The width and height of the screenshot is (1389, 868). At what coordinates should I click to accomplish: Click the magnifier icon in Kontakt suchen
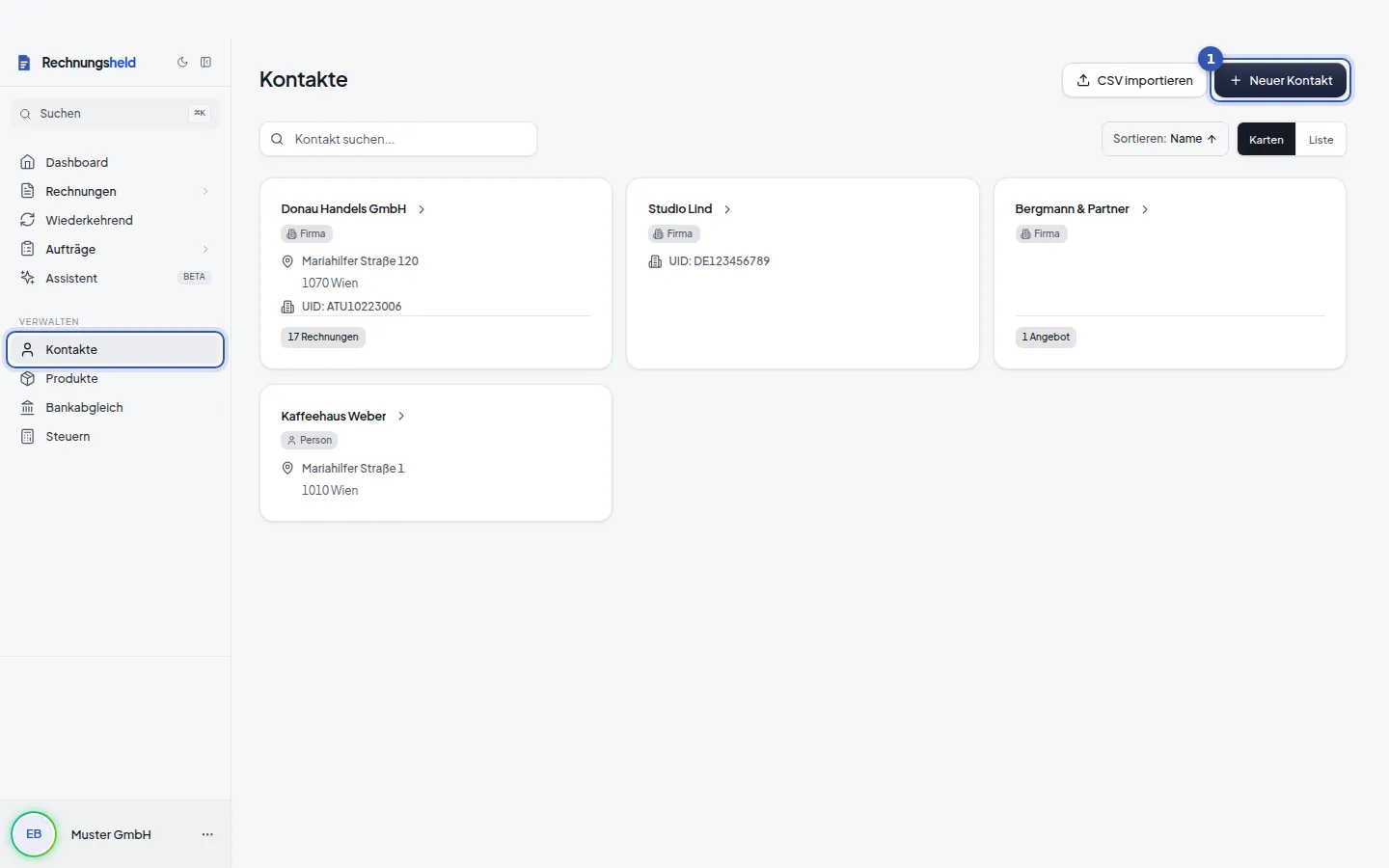click(277, 139)
